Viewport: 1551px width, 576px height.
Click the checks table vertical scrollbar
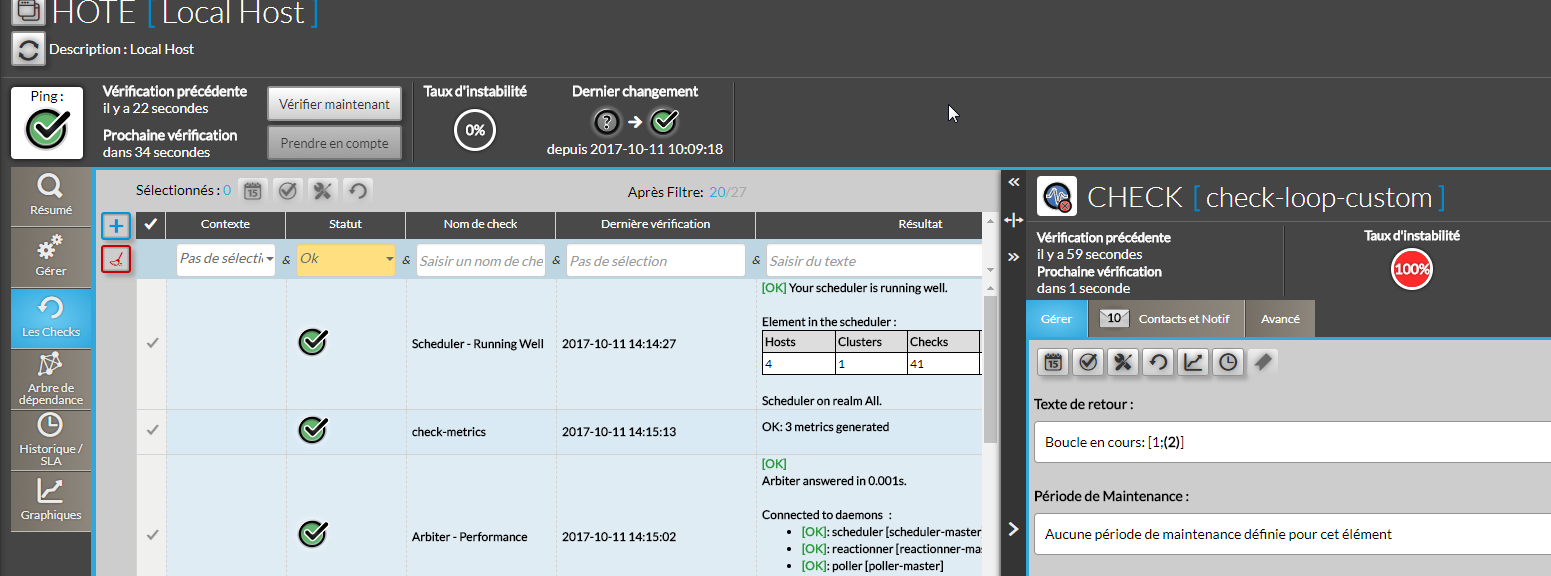coord(990,370)
